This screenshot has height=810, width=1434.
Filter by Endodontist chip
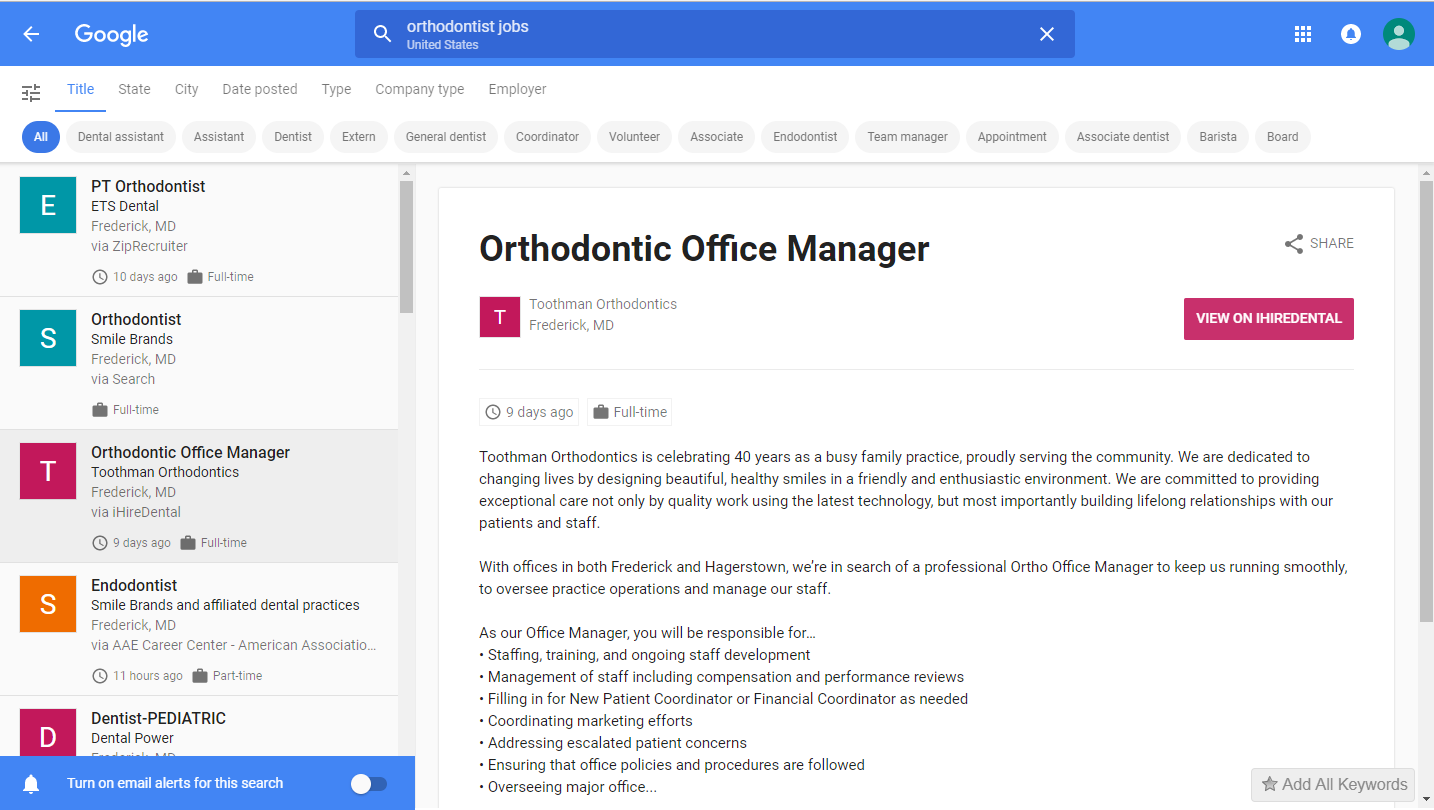(805, 137)
